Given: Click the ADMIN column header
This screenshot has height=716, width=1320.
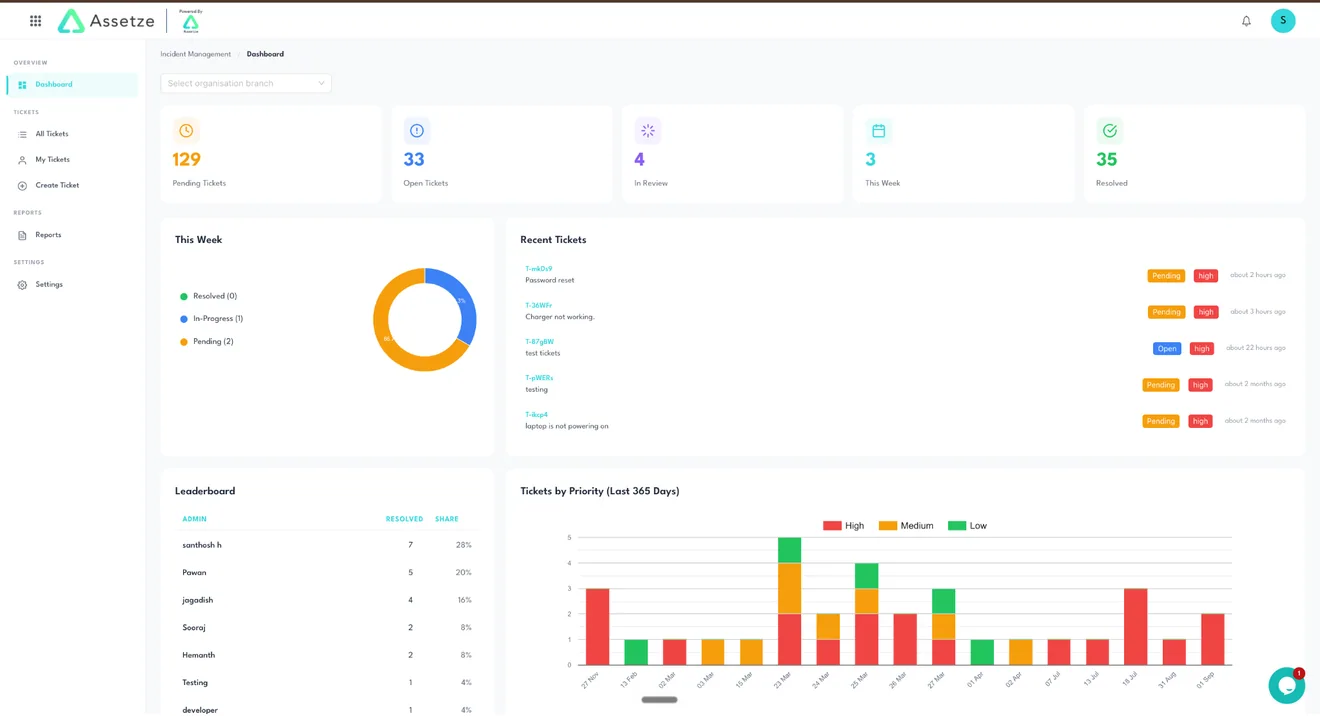Looking at the screenshot, I should click(195, 520).
